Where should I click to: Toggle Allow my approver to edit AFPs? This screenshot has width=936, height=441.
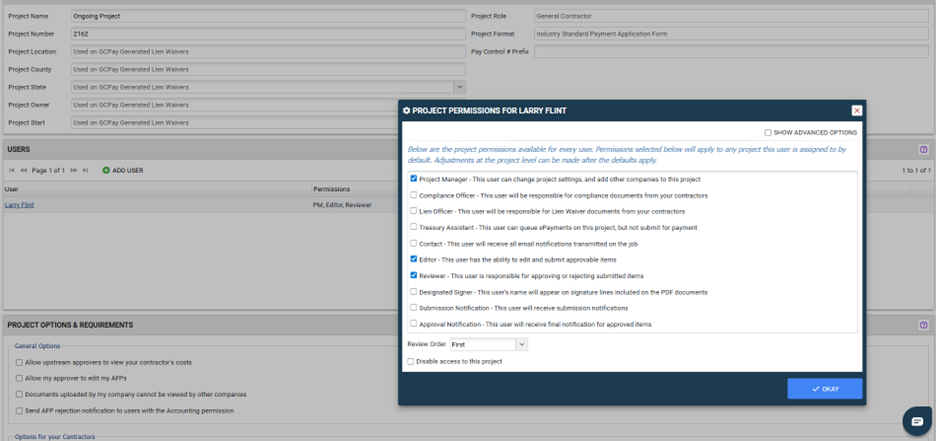coord(19,378)
